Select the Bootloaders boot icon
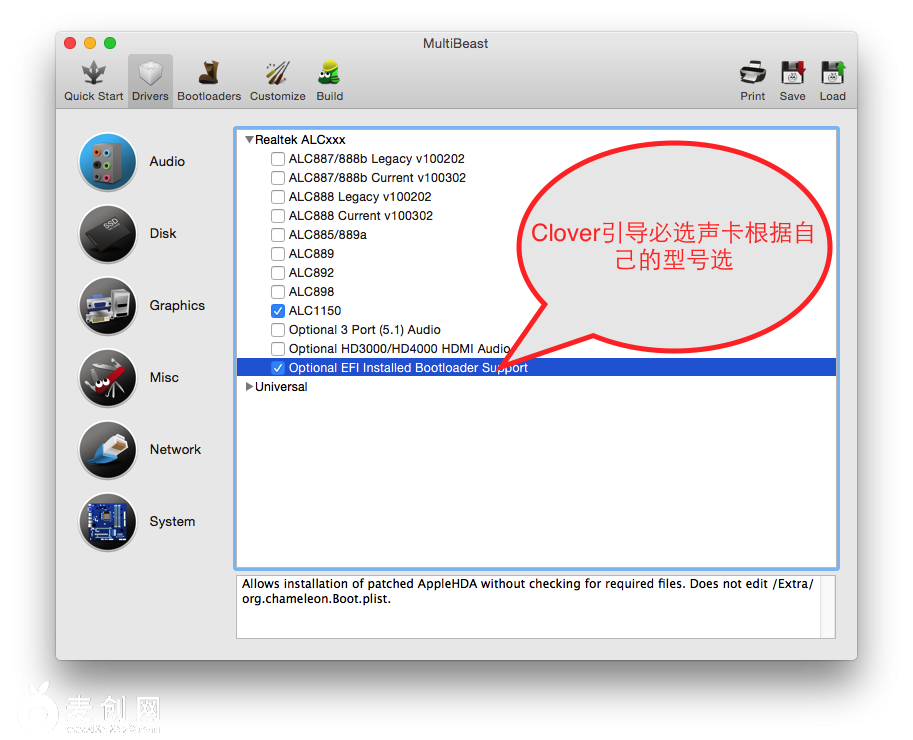Image resolution: width=913 pixels, height=740 pixels. 209,73
